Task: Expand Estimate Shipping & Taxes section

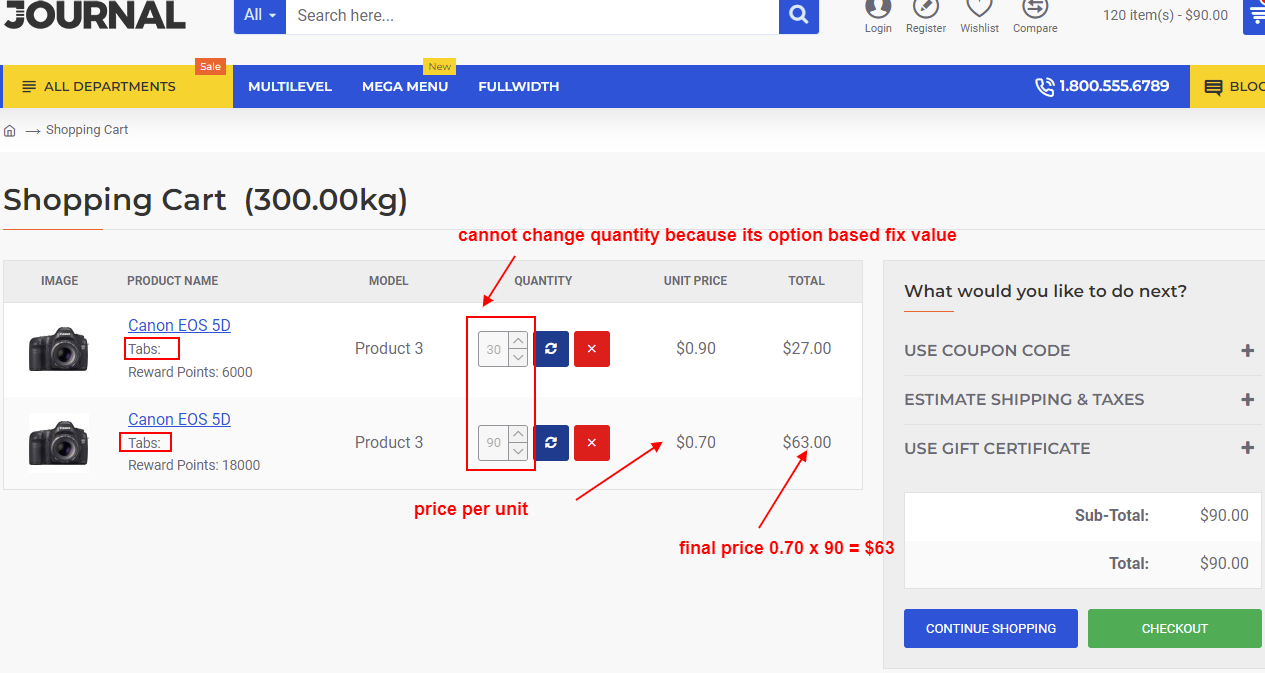Action: 1078,400
